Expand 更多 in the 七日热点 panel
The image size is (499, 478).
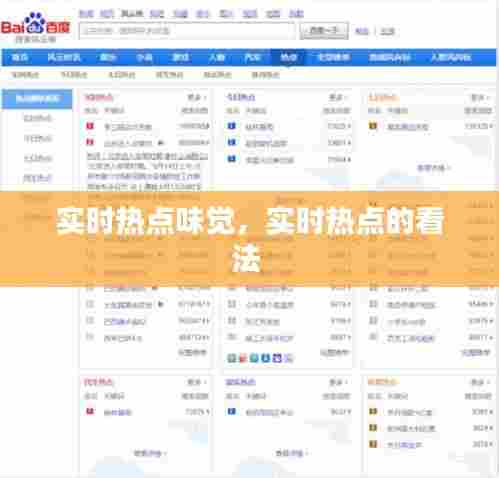pos(481,98)
